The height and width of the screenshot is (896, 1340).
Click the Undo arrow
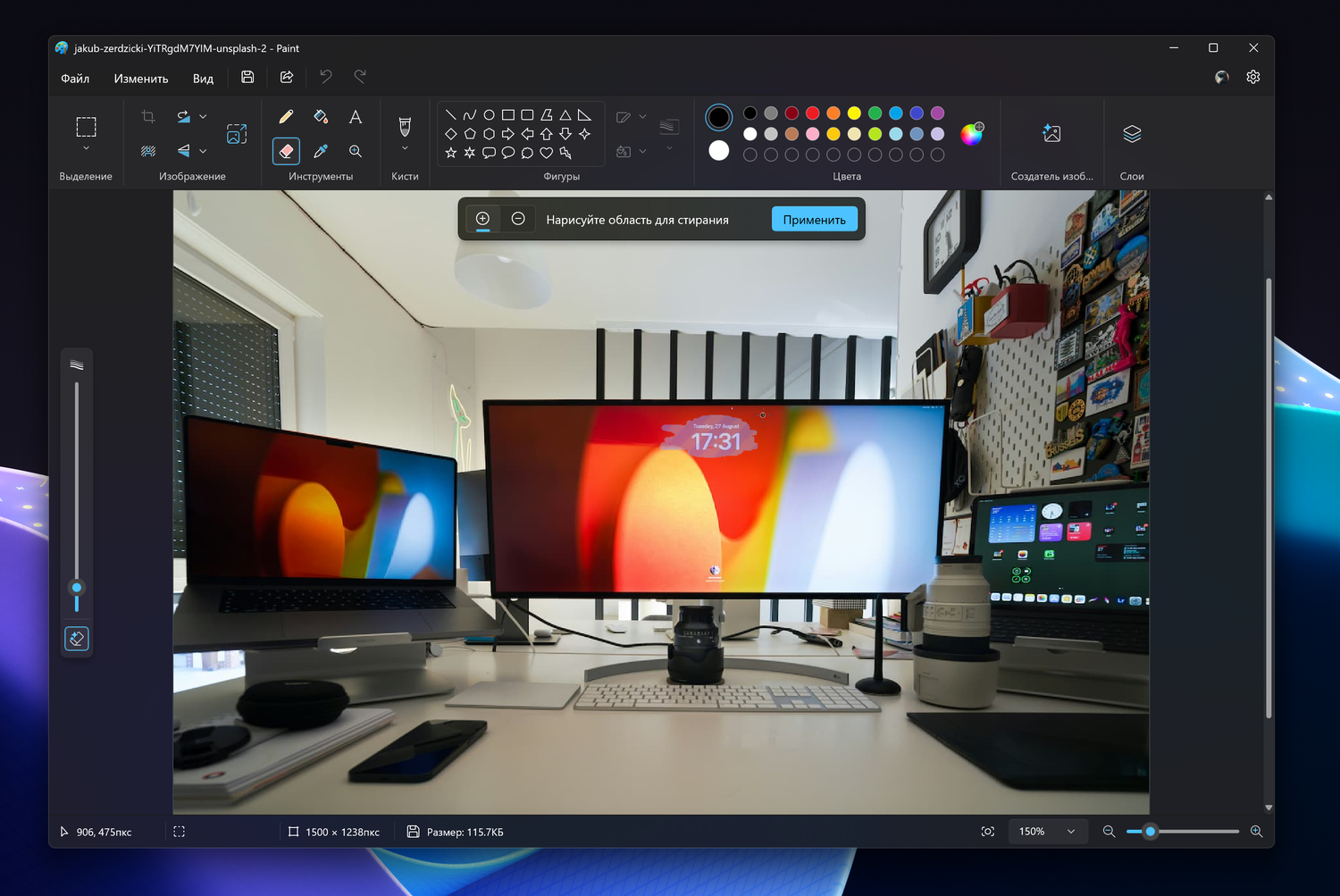tap(326, 78)
